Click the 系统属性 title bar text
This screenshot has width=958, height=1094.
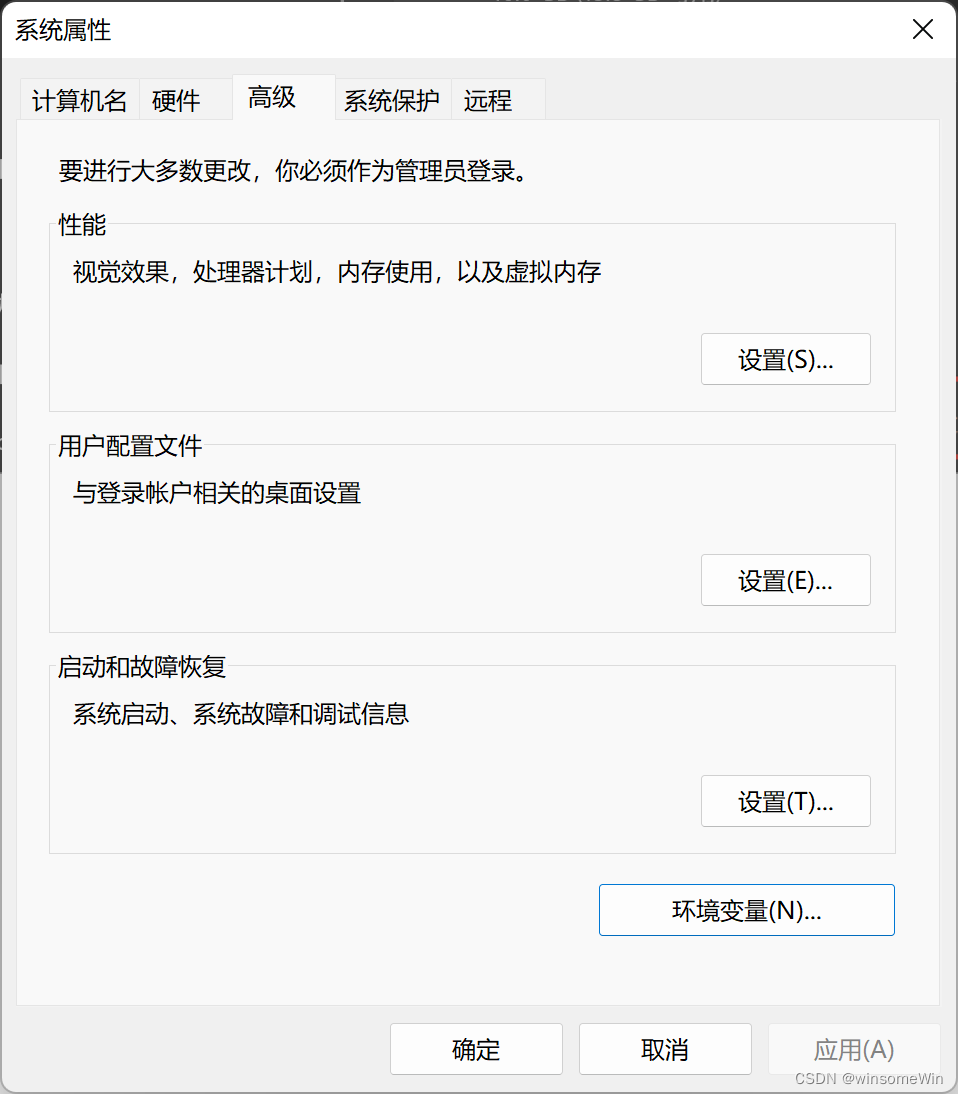coord(63,31)
